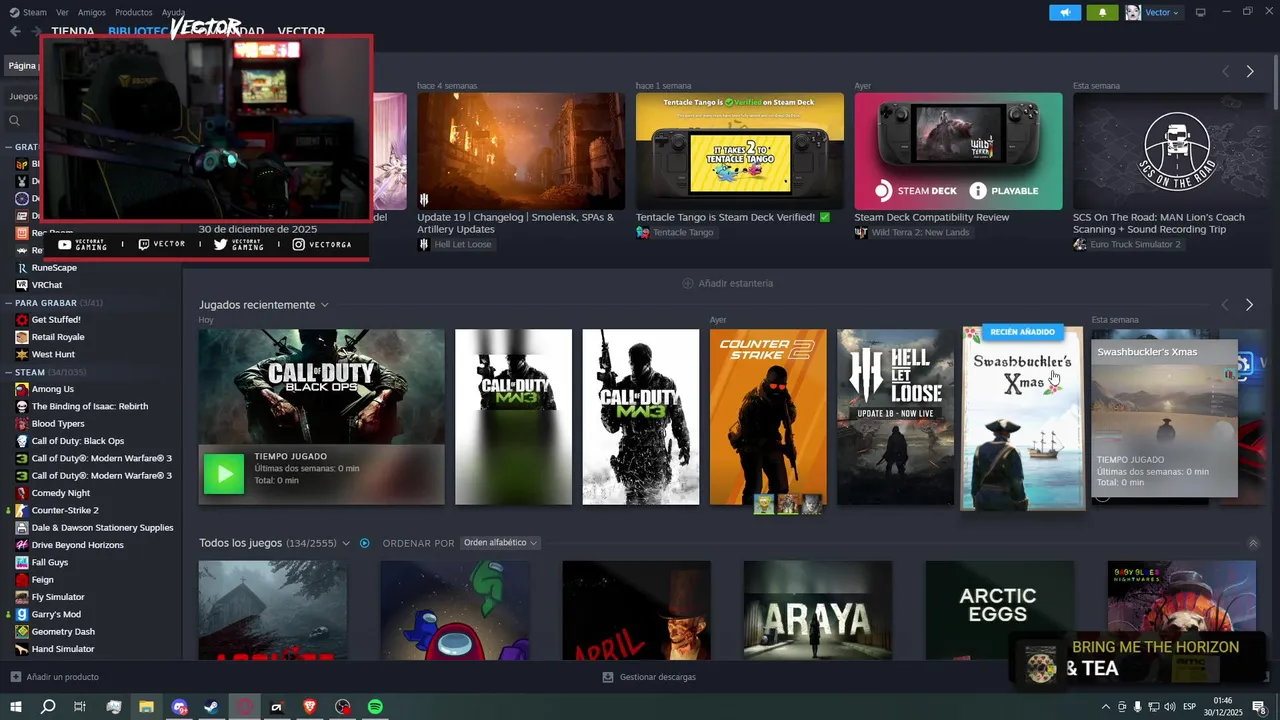The width and height of the screenshot is (1280, 720).
Task: Open Windows taskbar search
Action: (x=48, y=707)
